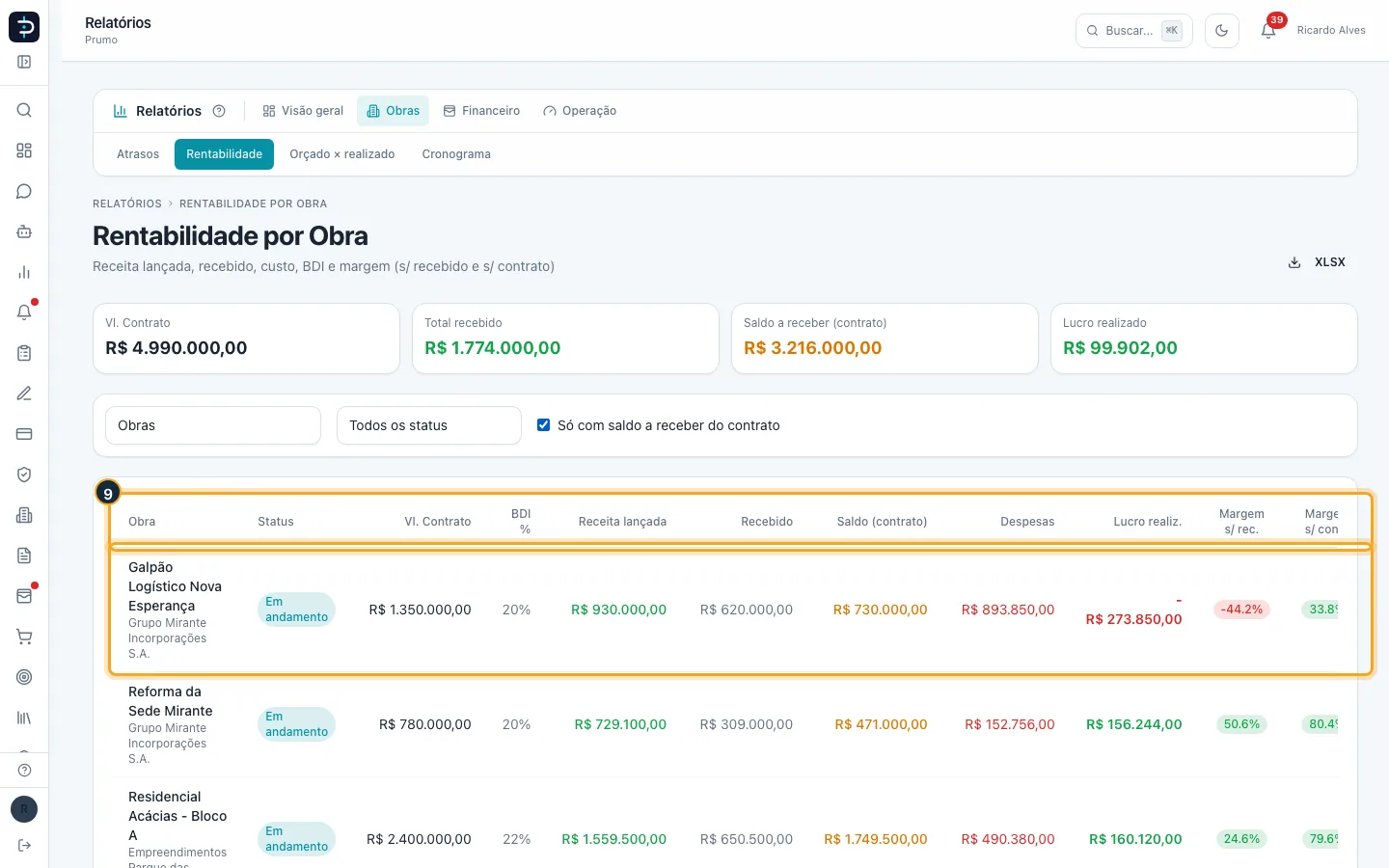The height and width of the screenshot is (868, 1389).
Task: Open the shield check icon in sidebar
Action: (24, 475)
